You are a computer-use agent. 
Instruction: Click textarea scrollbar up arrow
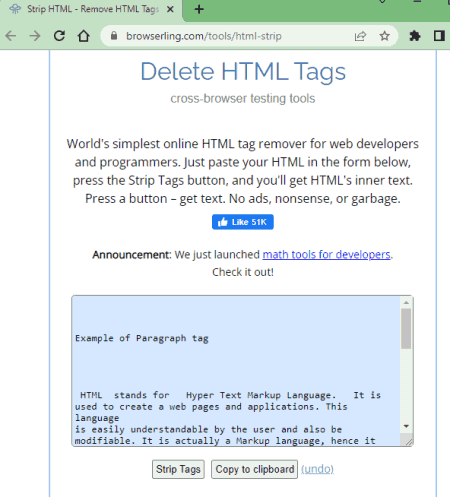pos(406,302)
